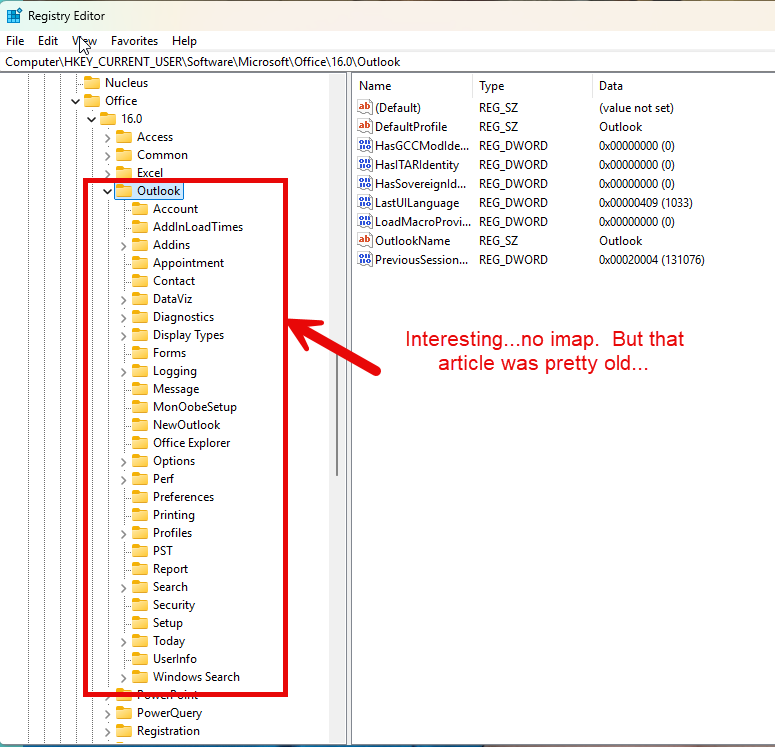This screenshot has width=775, height=747.
Task: Select the MonOobeSetup folder icon
Action: click(x=140, y=407)
